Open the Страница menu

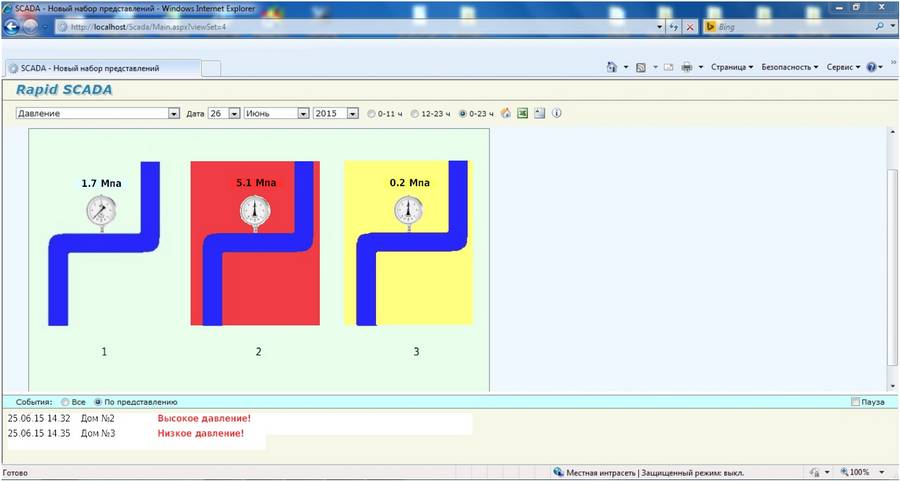[x=732, y=67]
